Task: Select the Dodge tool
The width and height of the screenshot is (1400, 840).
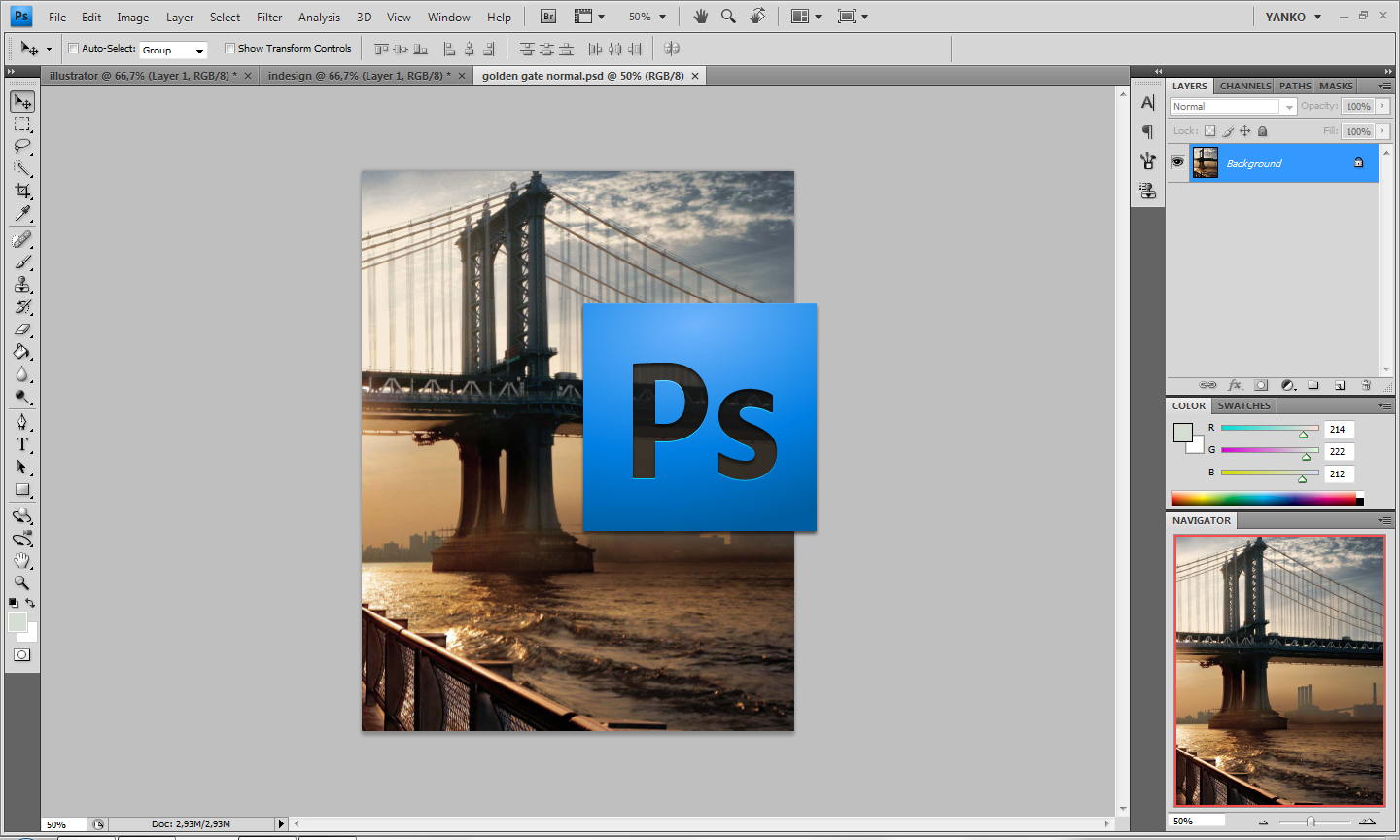Action: point(22,397)
